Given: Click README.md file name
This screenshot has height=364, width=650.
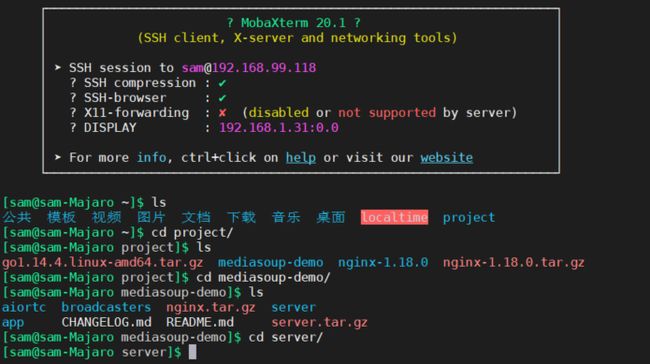Looking at the screenshot, I should tap(200, 322).
